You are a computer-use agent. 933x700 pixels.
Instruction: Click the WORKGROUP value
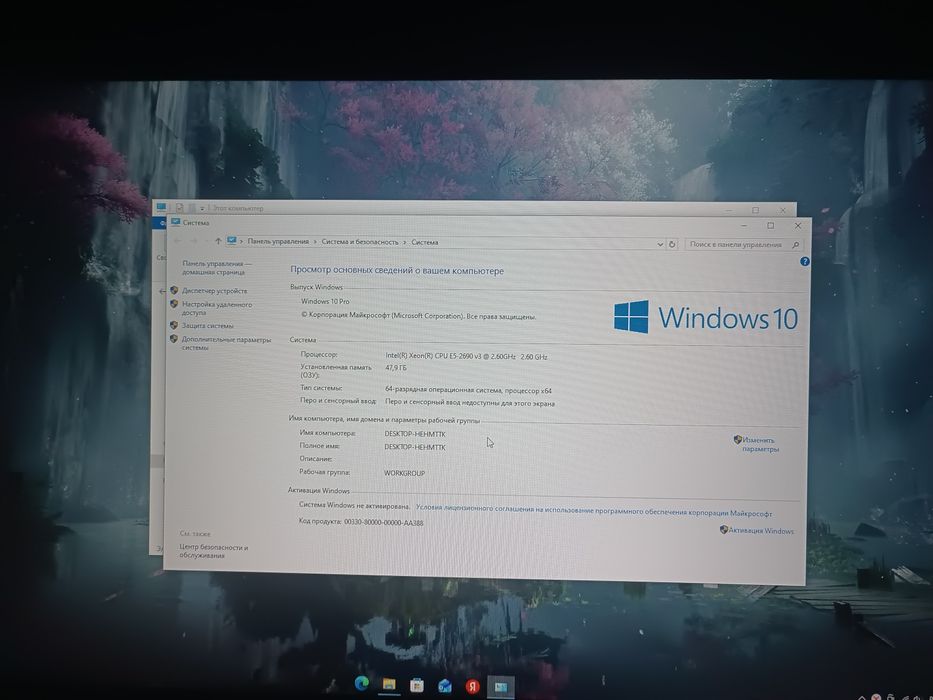tap(405, 473)
